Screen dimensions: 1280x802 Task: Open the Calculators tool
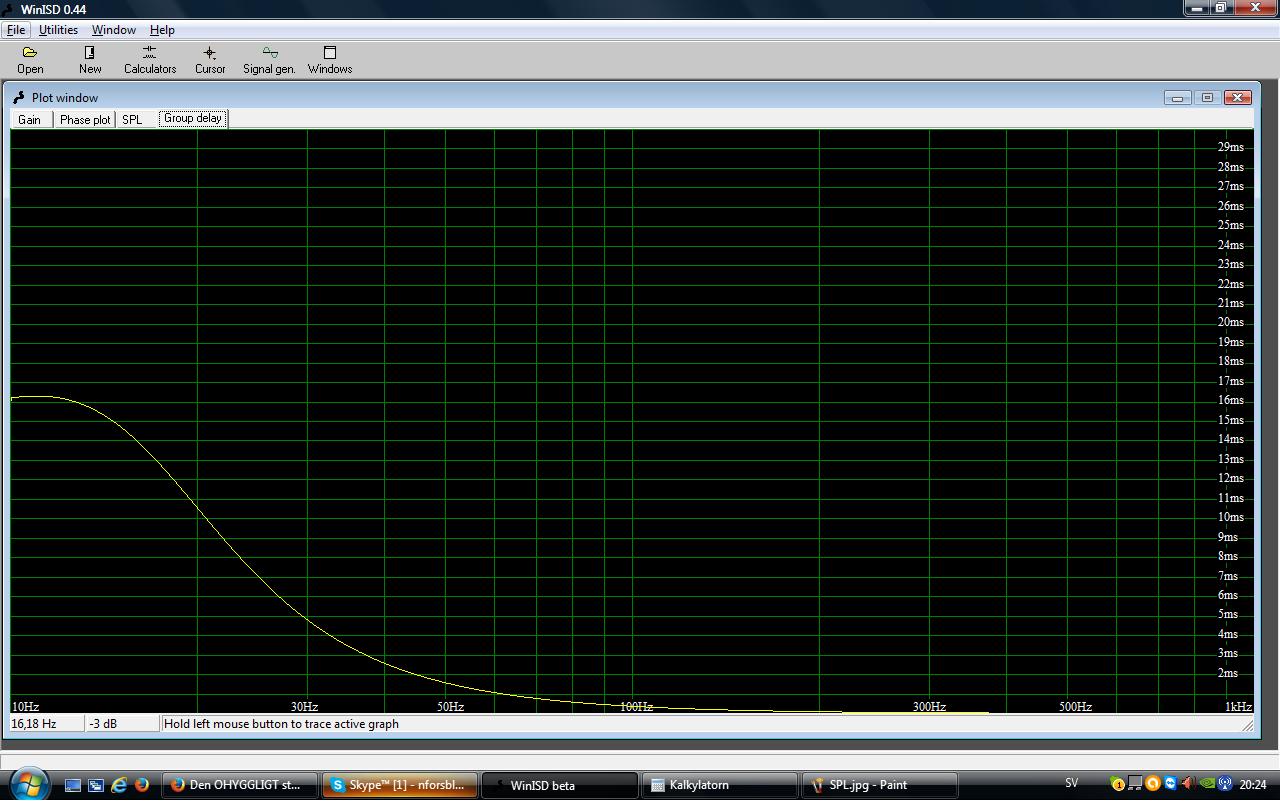[x=150, y=59]
